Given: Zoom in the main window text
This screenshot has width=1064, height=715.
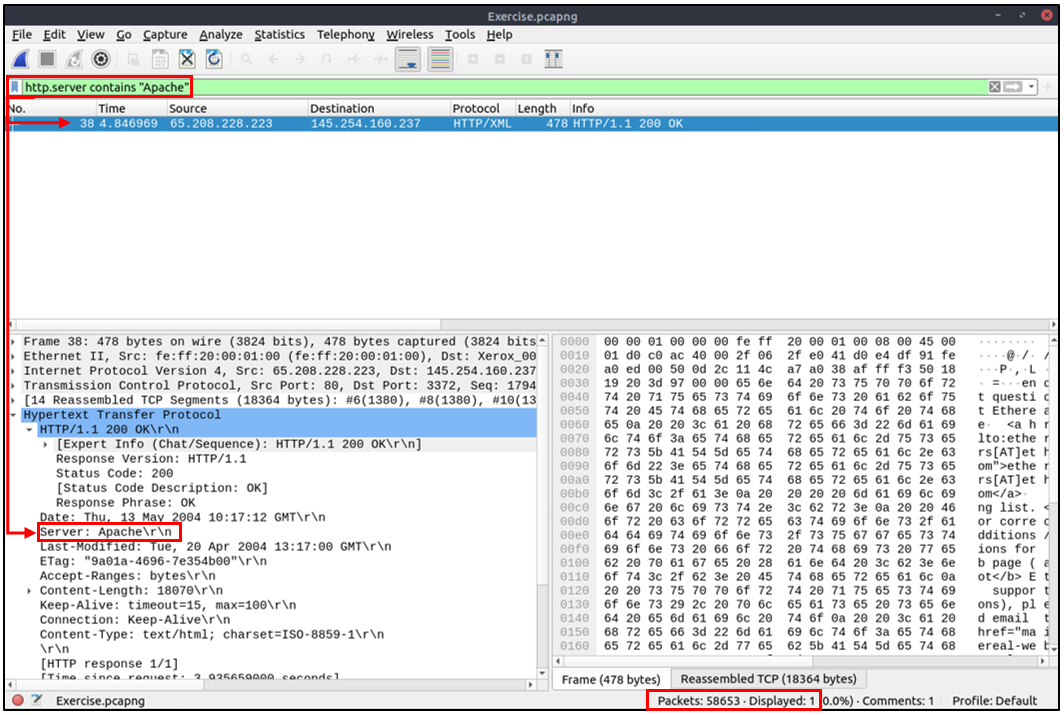Looking at the screenshot, I should click(473, 60).
